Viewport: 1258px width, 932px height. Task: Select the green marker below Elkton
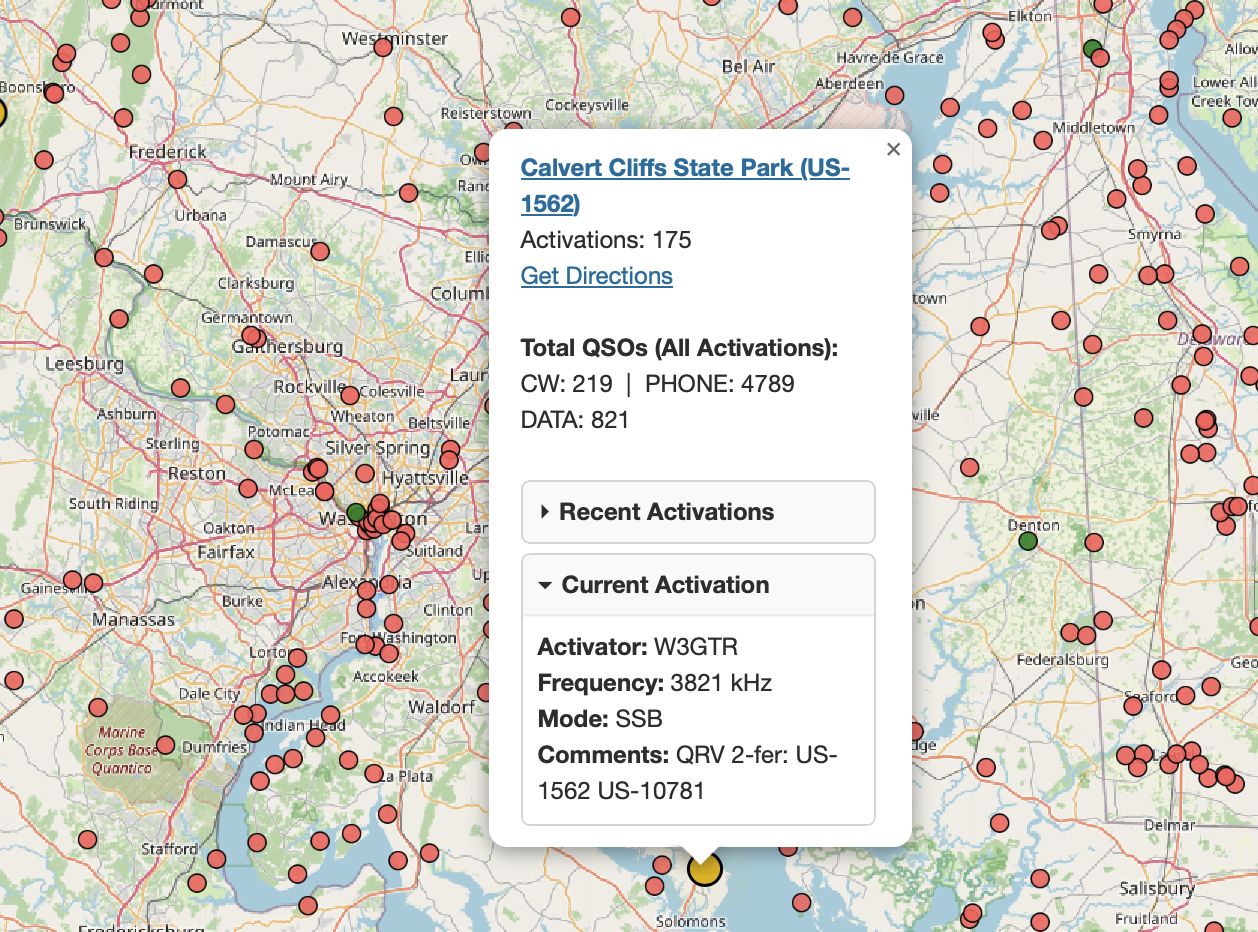tap(1092, 48)
